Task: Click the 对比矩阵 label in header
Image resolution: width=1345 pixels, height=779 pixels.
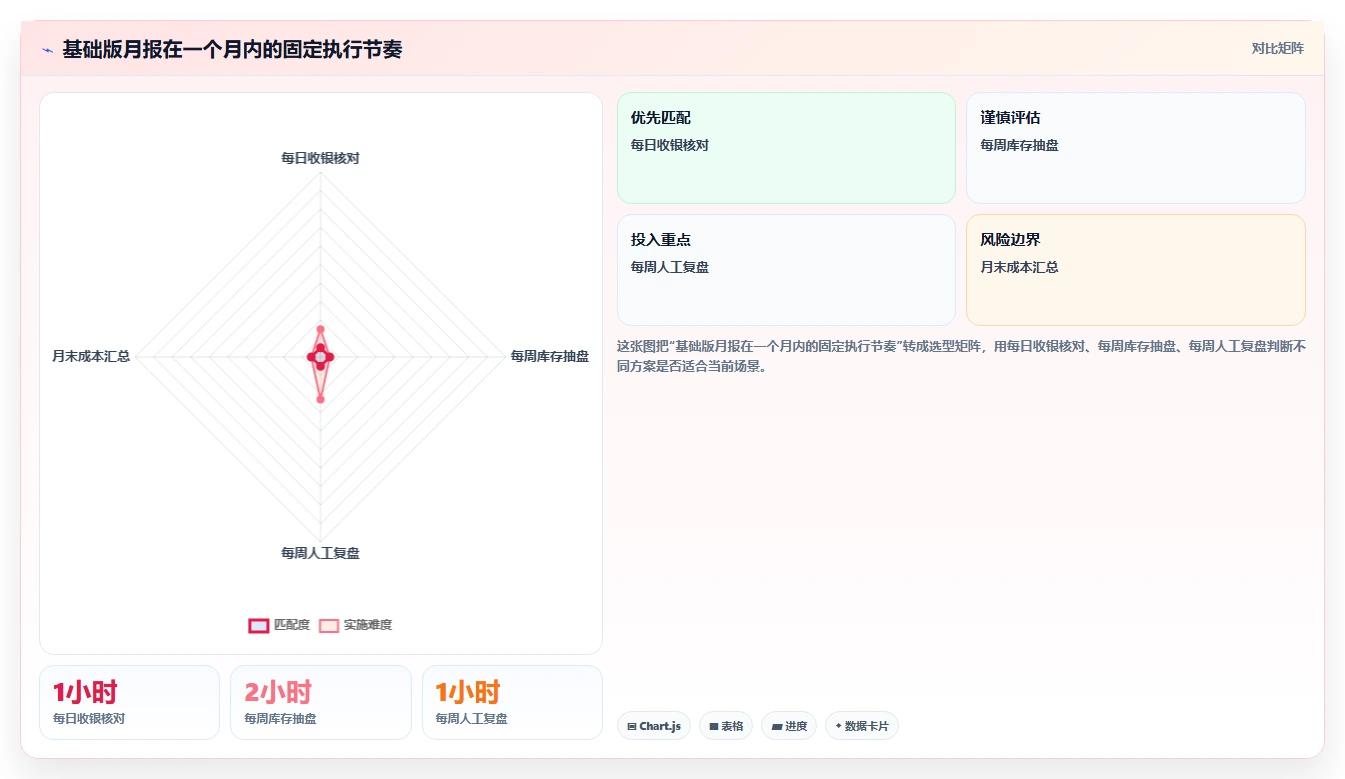Action: 1277,48
